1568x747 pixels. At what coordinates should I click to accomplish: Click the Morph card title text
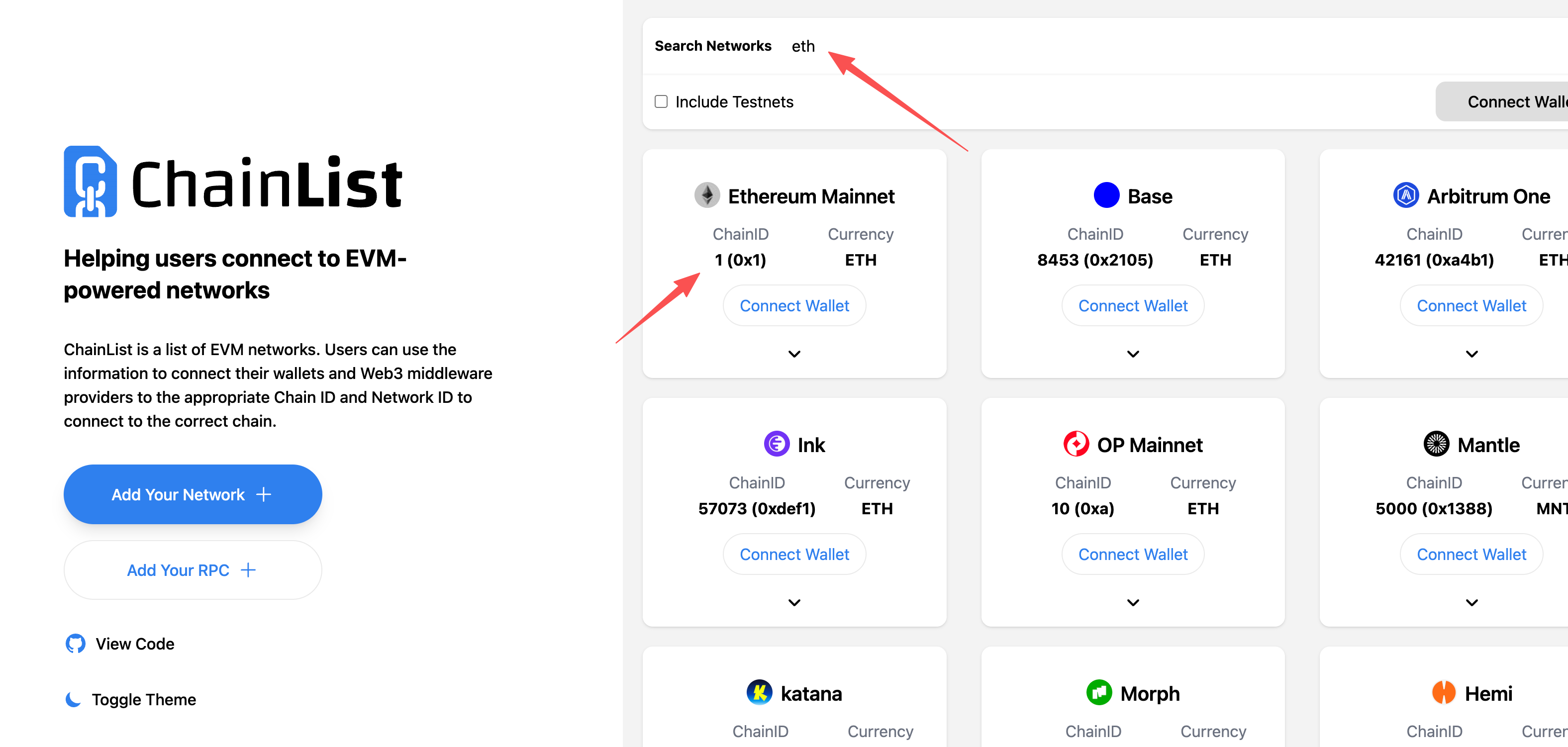click(x=1150, y=693)
